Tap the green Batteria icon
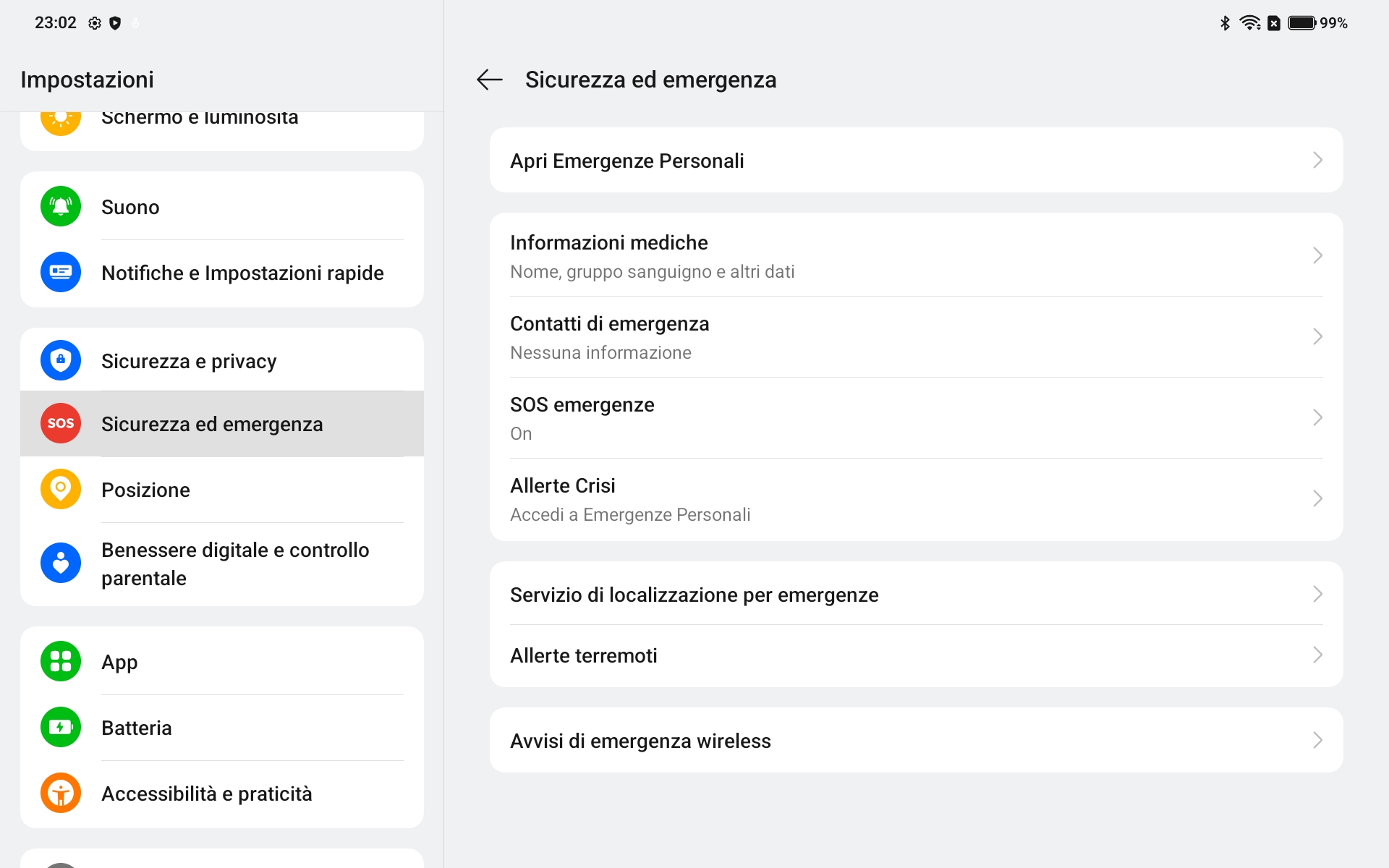 pos(61,727)
